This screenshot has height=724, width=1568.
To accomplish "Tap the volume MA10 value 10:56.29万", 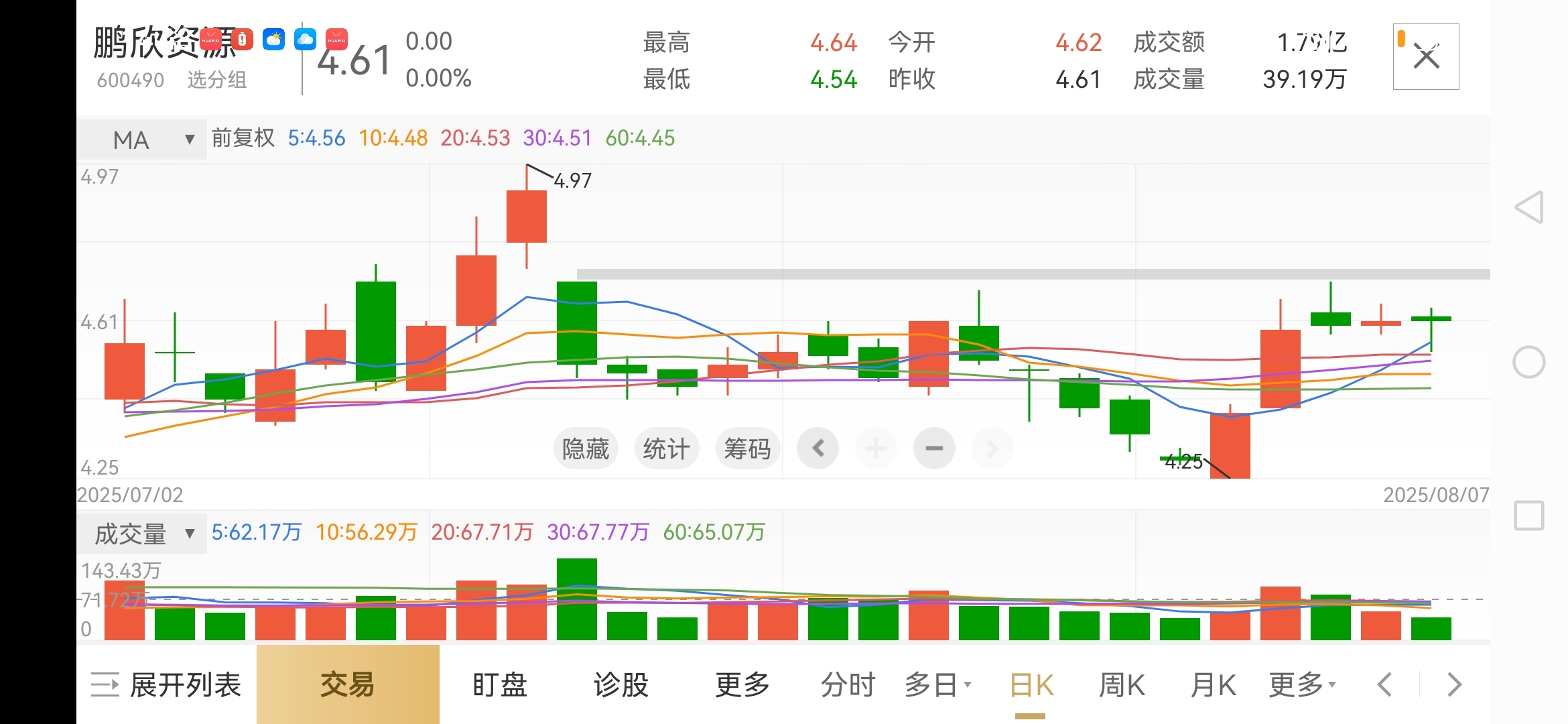I will point(367,532).
